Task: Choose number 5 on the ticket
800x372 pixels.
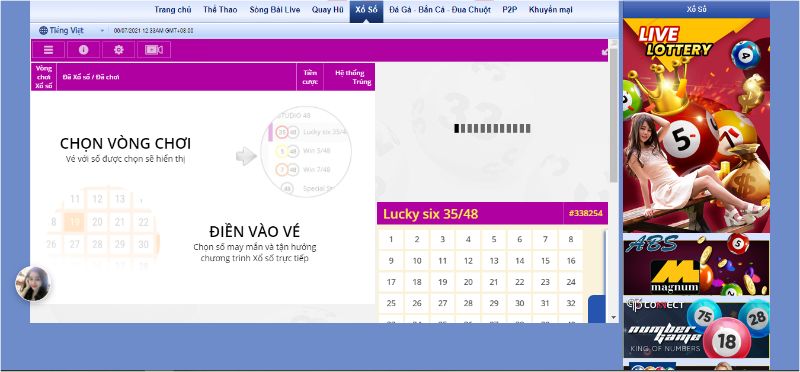Action: point(494,239)
